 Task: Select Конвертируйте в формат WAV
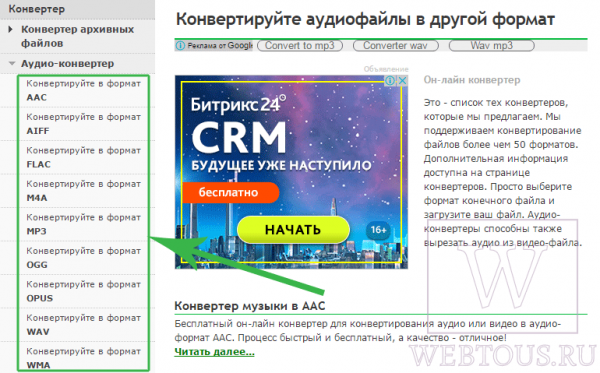83,325
